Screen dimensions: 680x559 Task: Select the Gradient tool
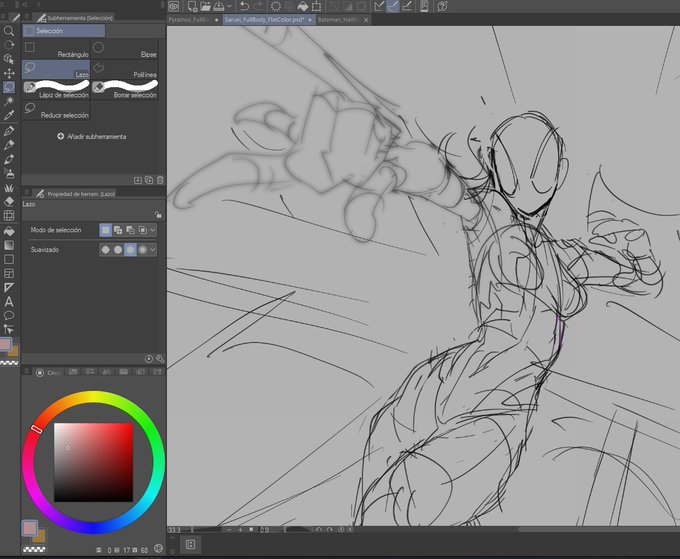(9, 245)
